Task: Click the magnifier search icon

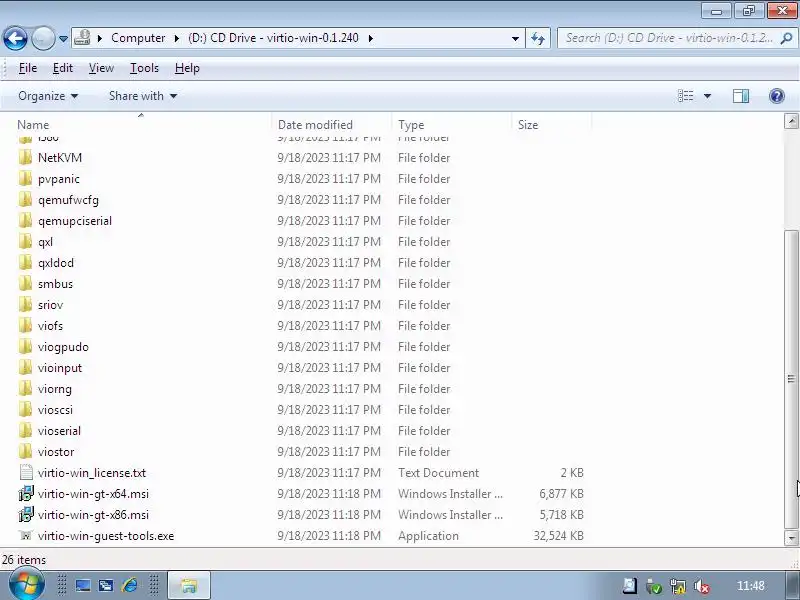Action: pyautogui.click(x=787, y=38)
